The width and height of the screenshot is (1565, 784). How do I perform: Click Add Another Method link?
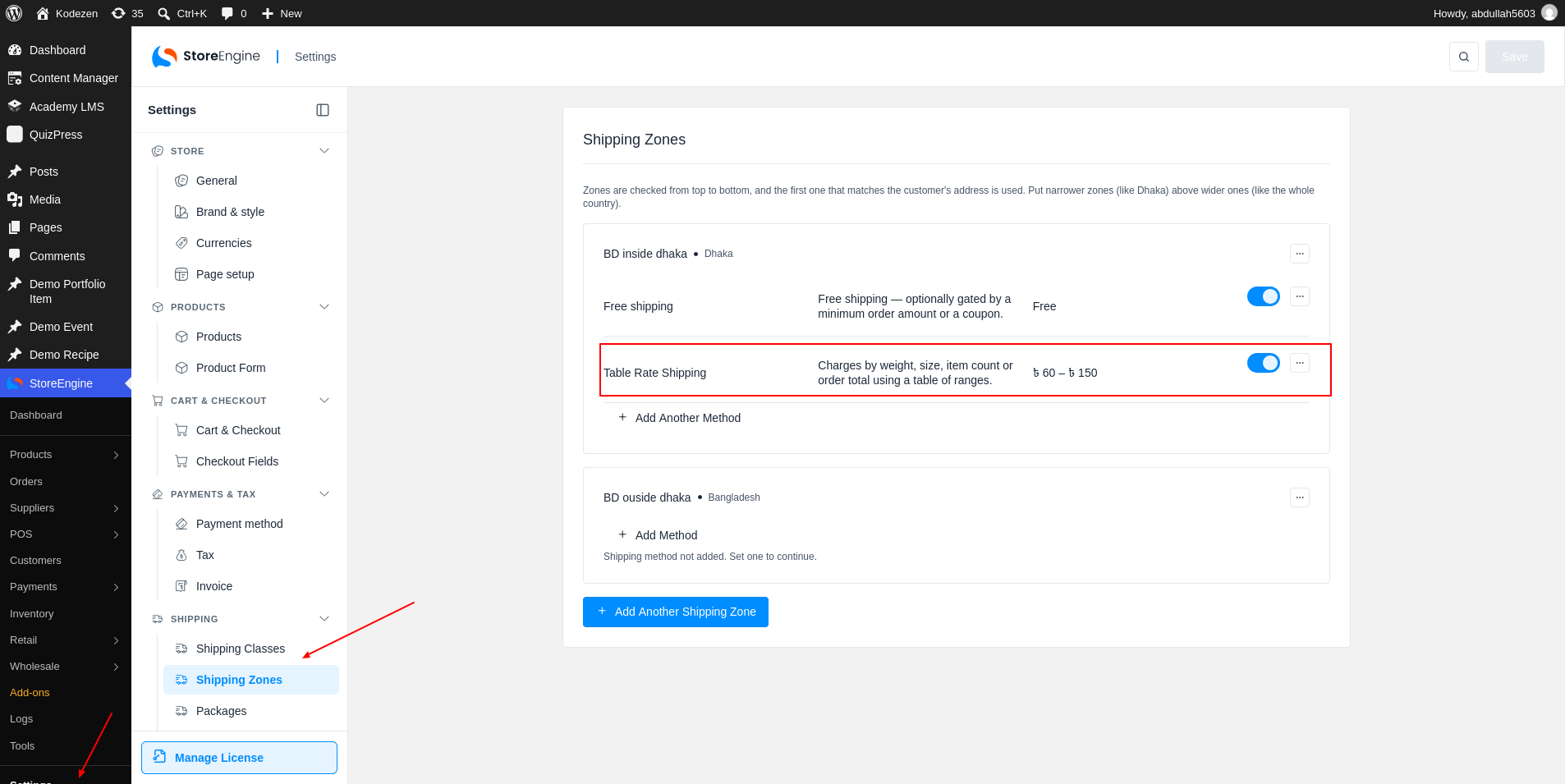click(x=679, y=418)
